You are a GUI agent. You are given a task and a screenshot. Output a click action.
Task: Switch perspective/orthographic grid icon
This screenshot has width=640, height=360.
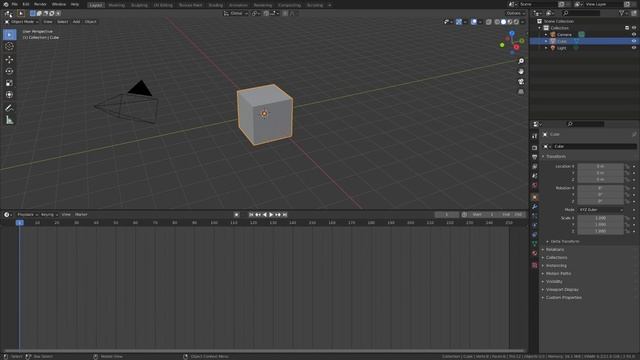521,92
